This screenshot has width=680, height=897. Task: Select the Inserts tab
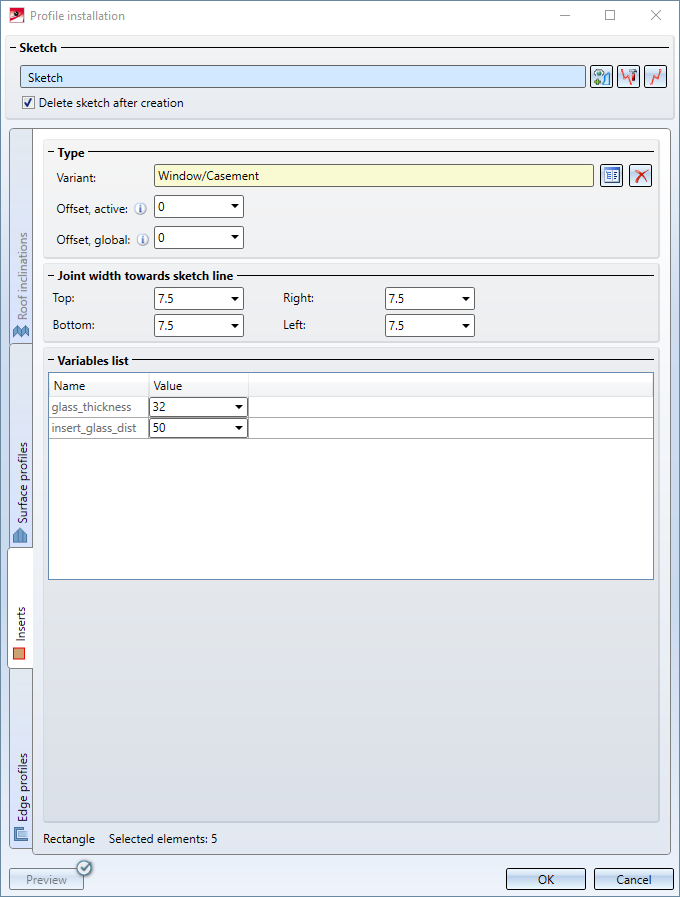tap(21, 608)
